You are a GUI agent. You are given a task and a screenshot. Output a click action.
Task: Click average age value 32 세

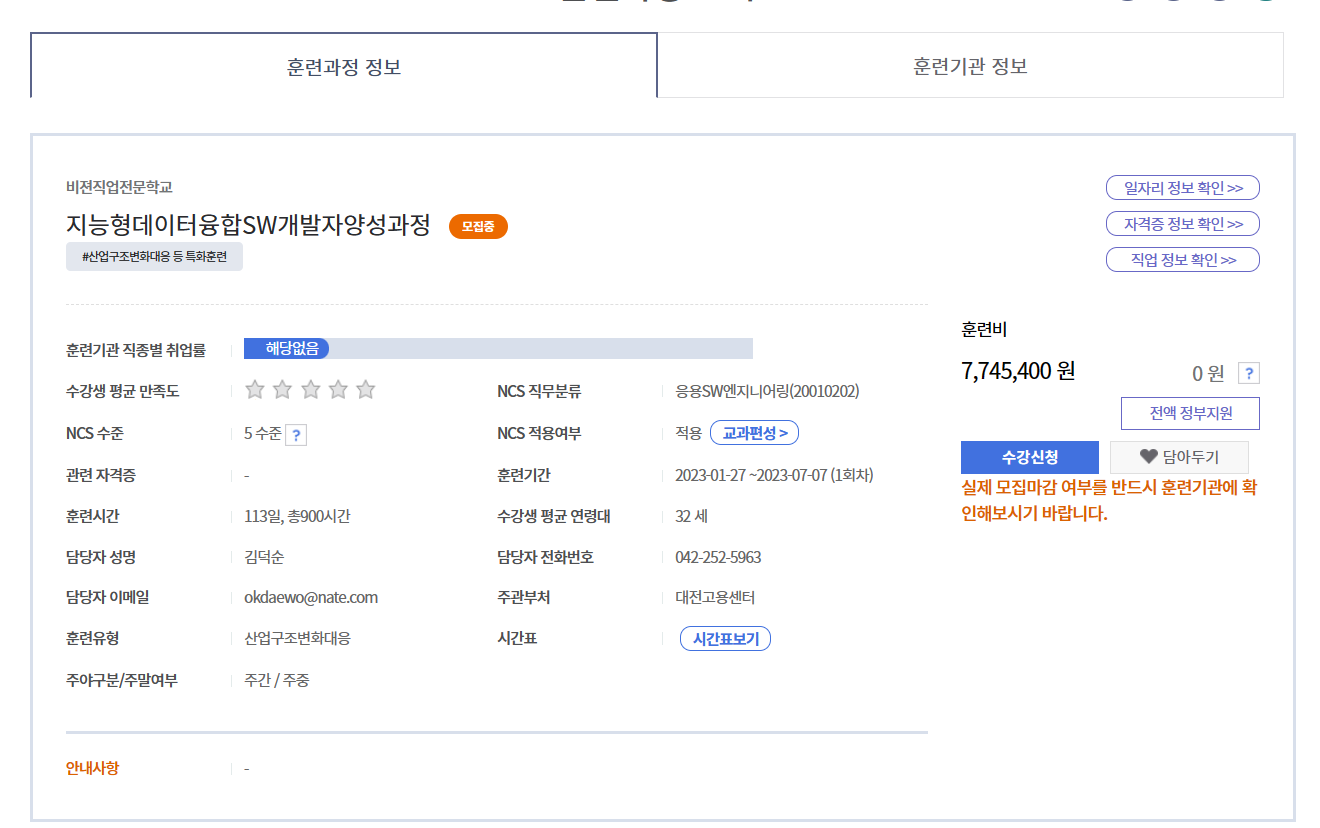click(691, 517)
